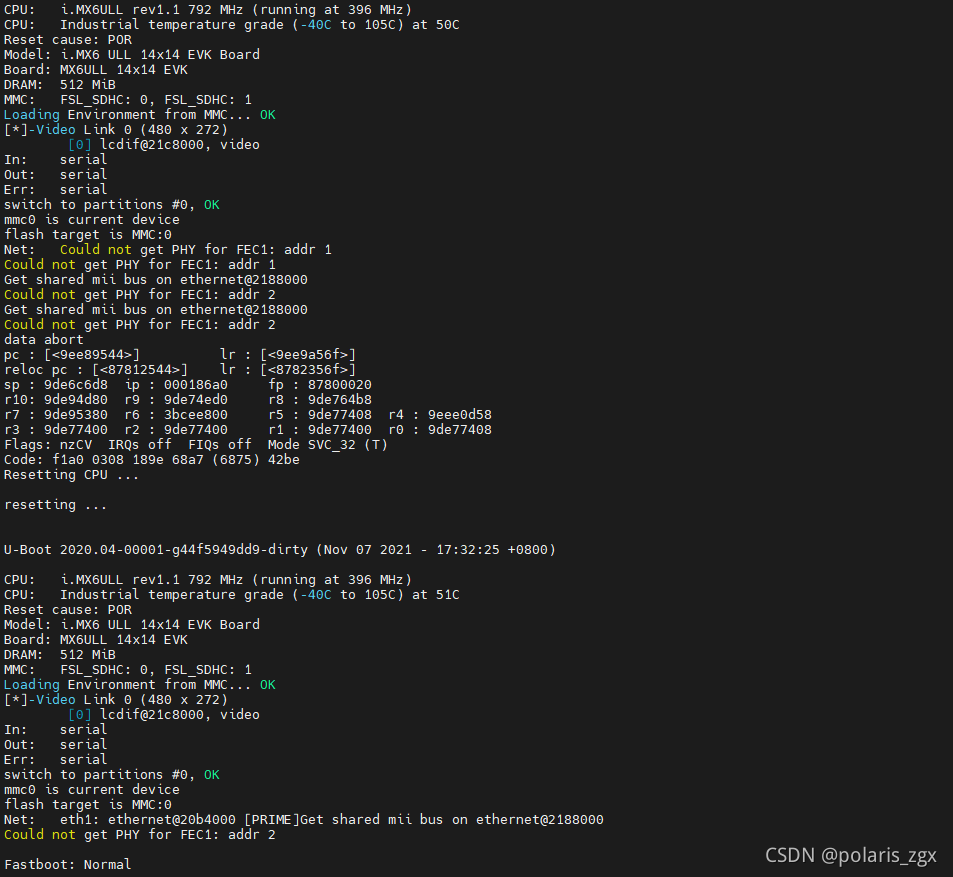Click 'Code: f1a0 0308 189e 68a7' line
The image size is (953, 877).
point(151,459)
